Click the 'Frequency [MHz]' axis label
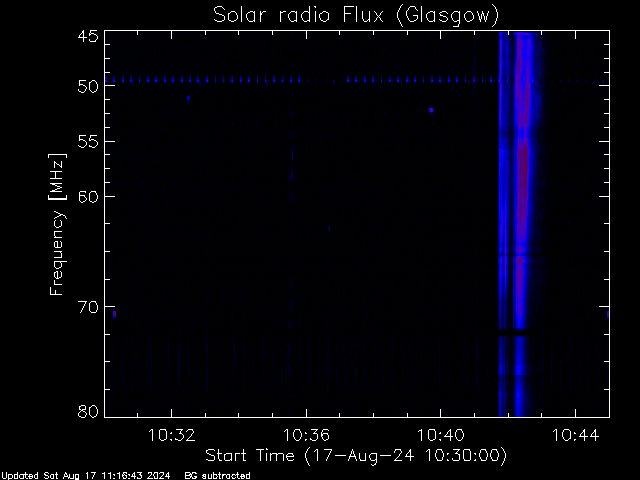 [57, 224]
